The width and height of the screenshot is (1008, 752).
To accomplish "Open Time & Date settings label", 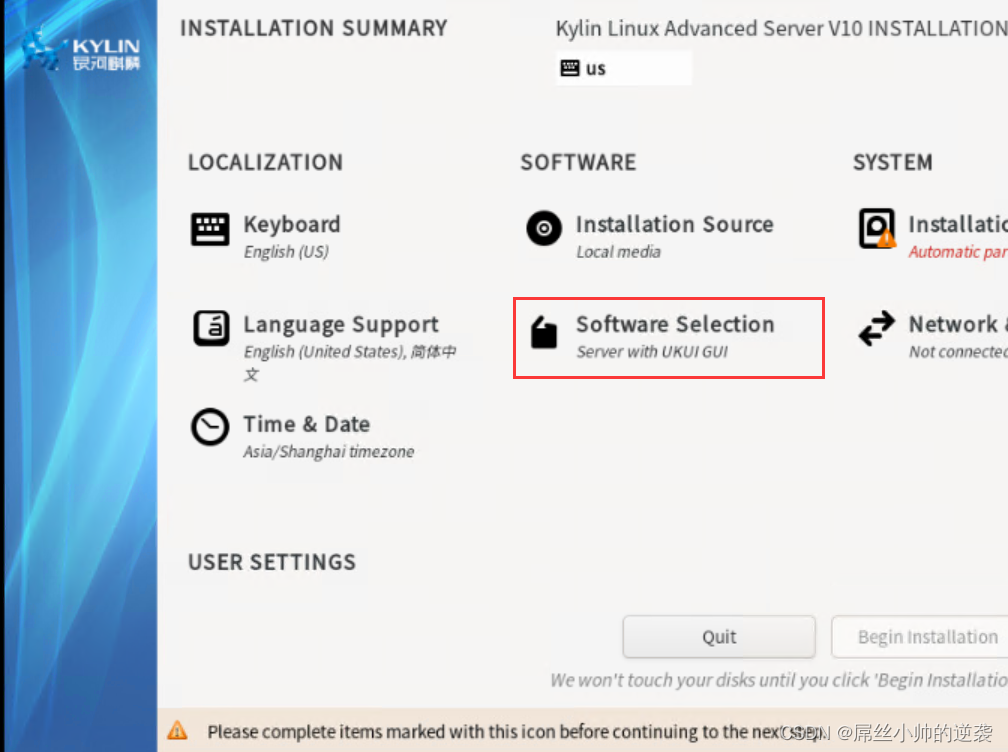I will coord(307,424).
